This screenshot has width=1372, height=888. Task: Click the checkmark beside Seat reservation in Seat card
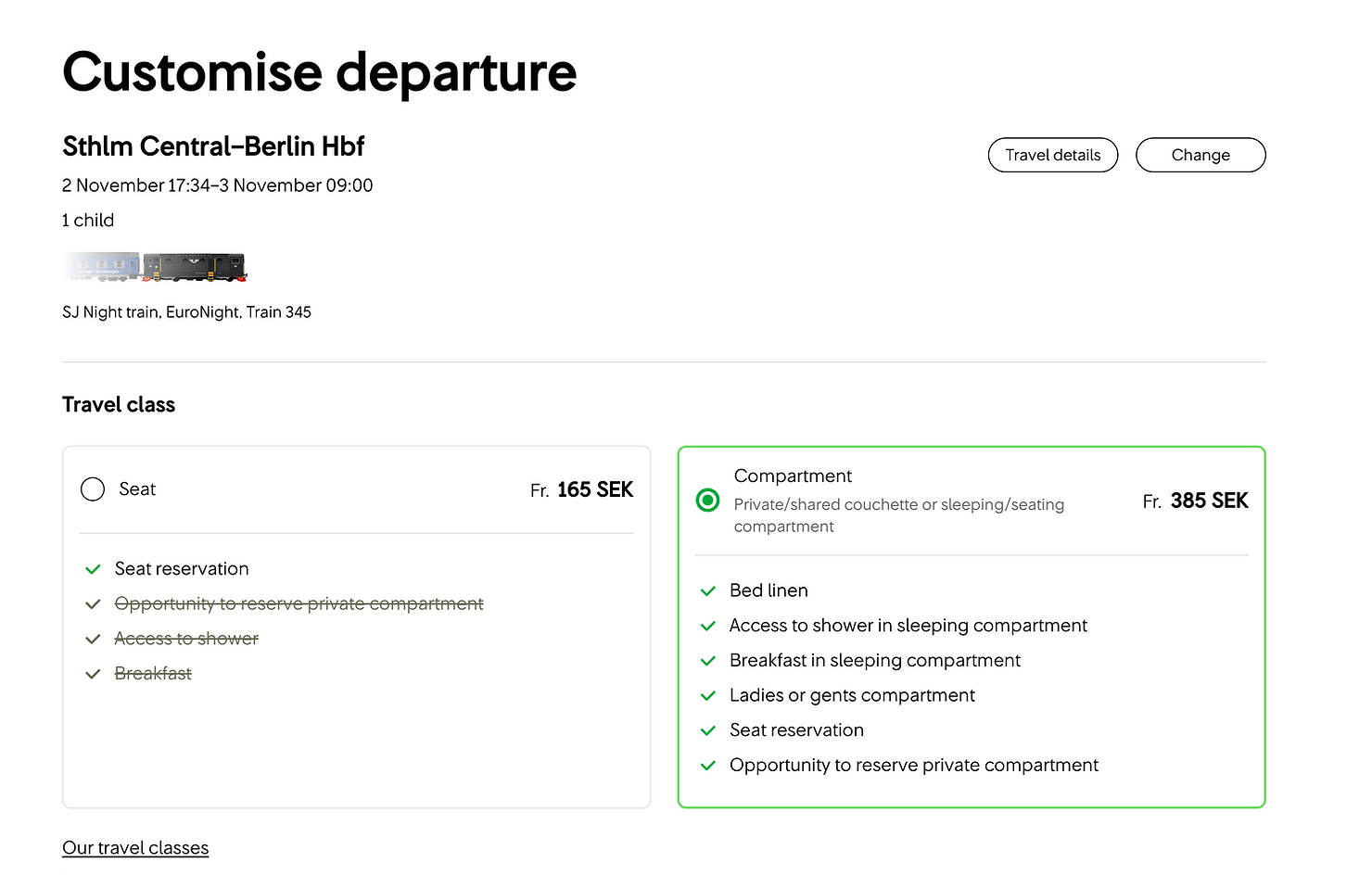click(x=93, y=569)
